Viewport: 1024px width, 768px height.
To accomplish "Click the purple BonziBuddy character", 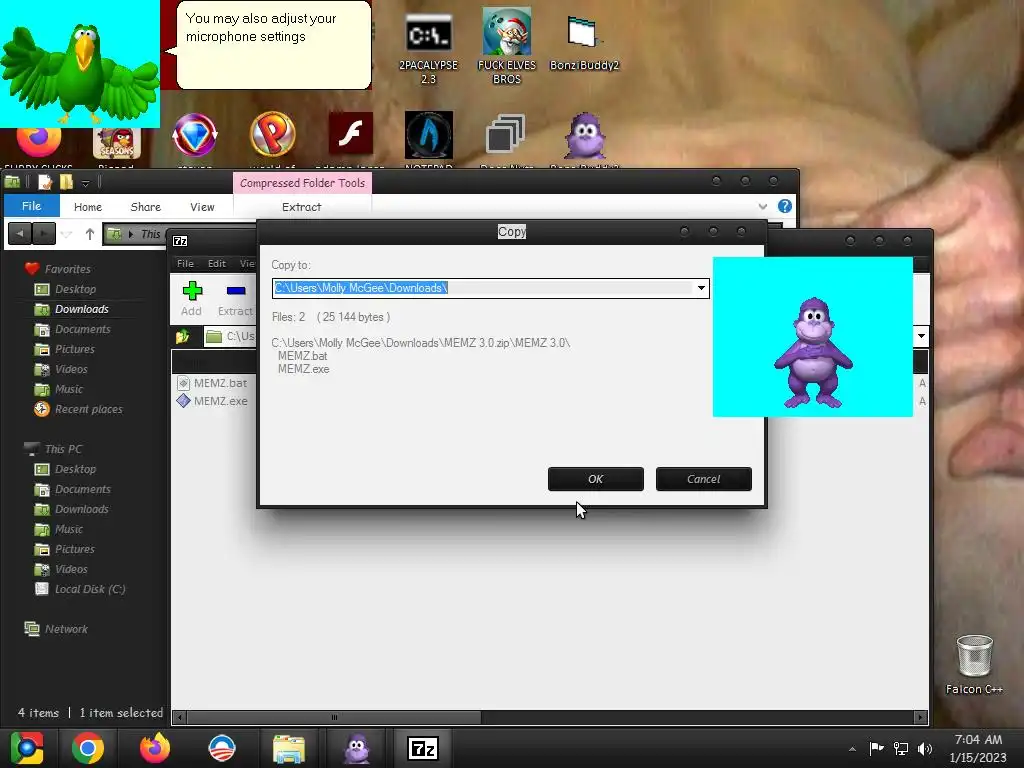I will [813, 353].
